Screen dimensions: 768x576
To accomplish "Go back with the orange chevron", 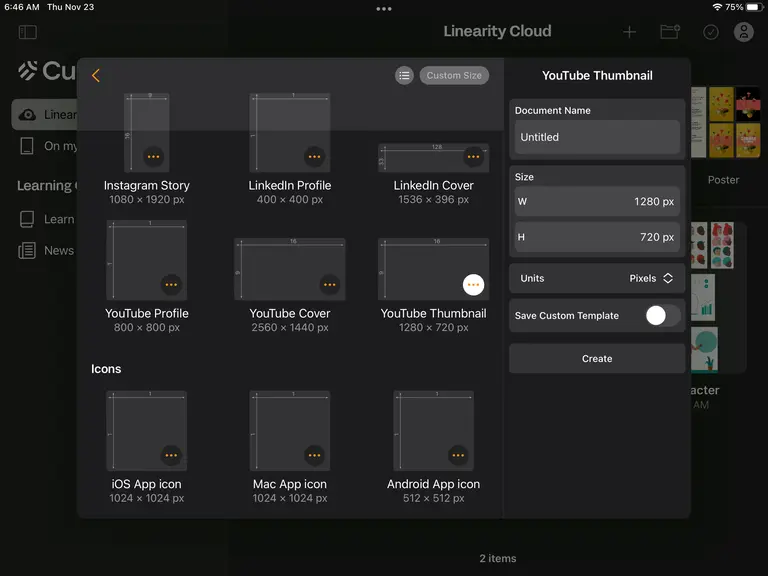I will 96,75.
